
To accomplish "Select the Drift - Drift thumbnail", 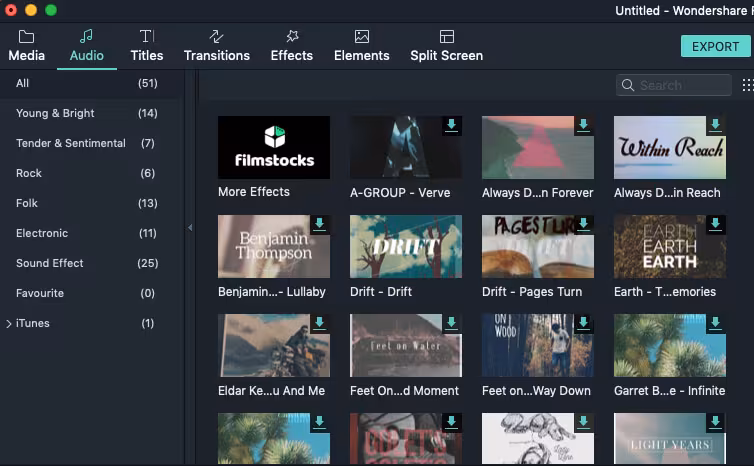I will 406,246.
